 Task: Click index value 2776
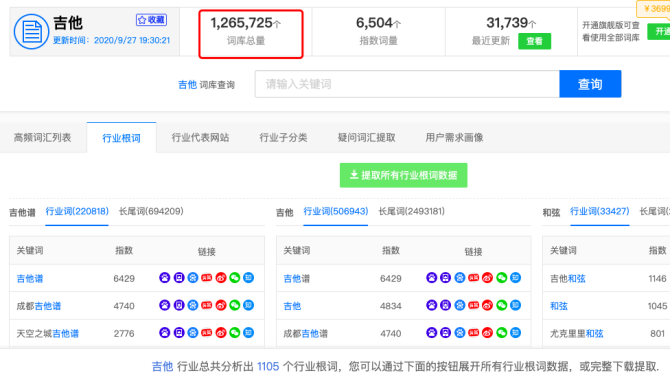pos(124,333)
